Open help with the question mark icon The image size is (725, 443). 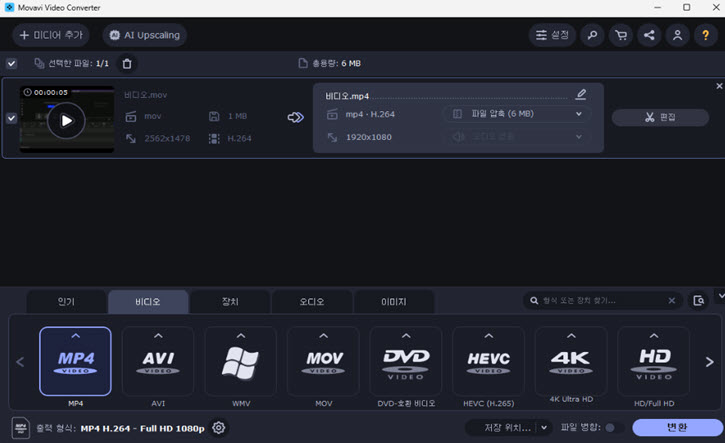(706, 35)
